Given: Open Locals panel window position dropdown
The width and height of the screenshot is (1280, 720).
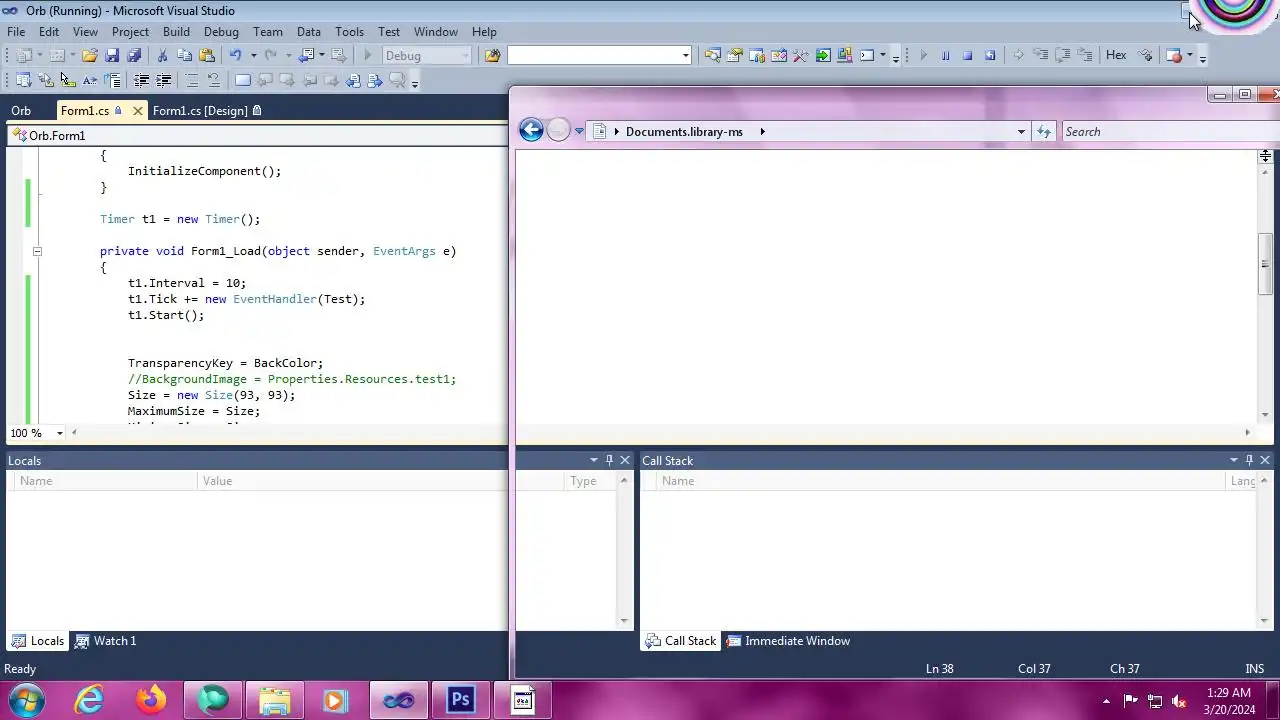Looking at the screenshot, I should click(x=593, y=460).
